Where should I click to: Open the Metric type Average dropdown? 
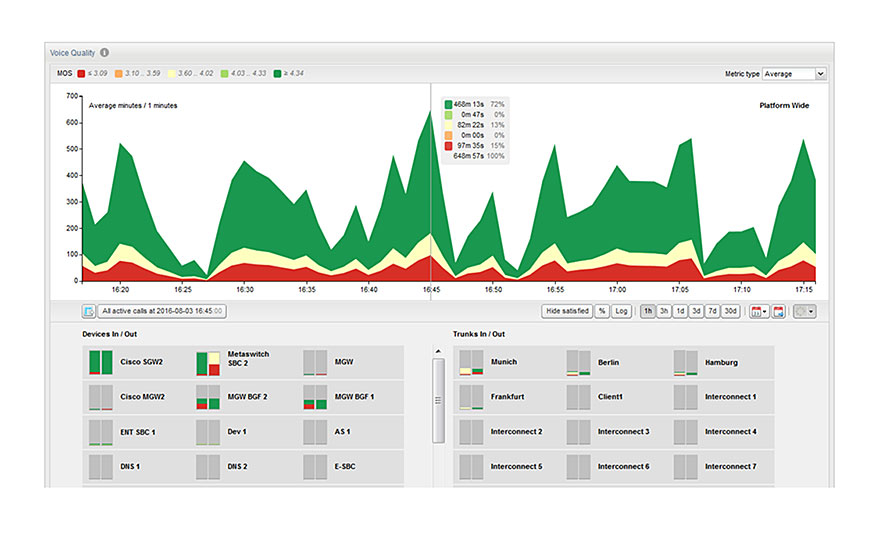(x=794, y=74)
